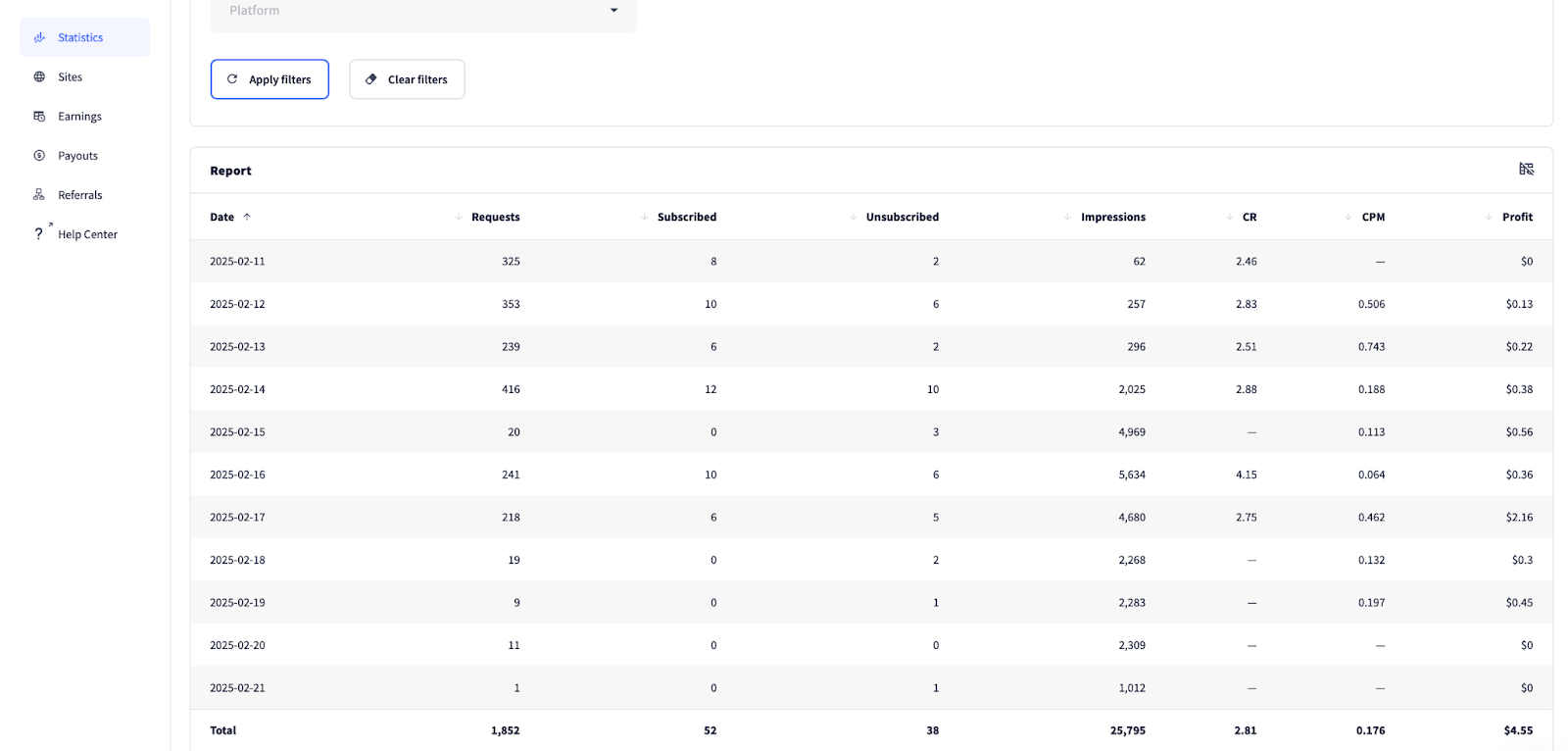Click the Sites globe icon
The image size is (1568, 751).
39,76
